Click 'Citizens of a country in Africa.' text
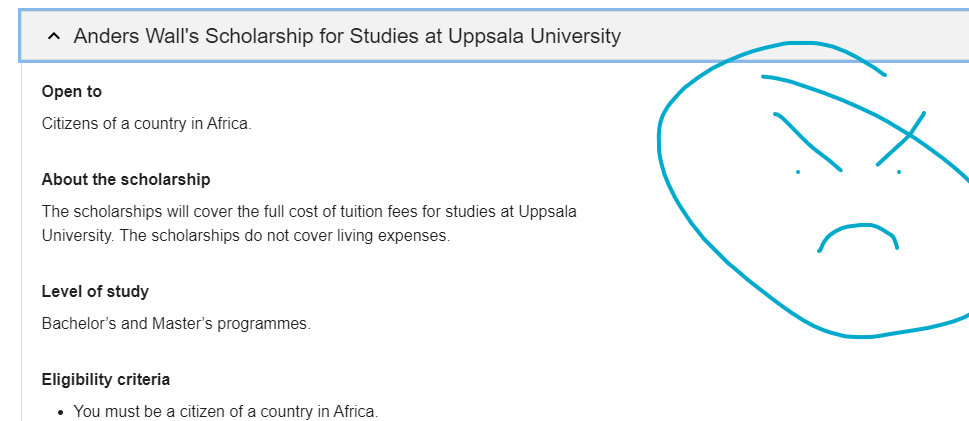The width and height of the screenshot is (969, 421). point(146,124)
